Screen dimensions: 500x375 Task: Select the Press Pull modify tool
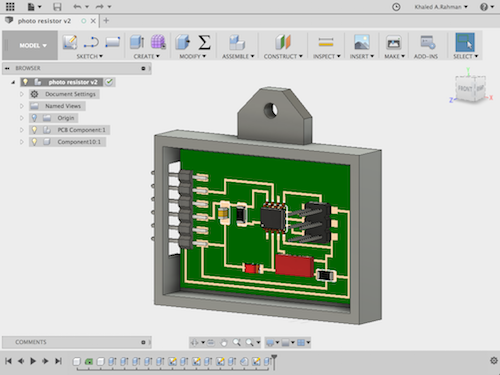(183, 42)
